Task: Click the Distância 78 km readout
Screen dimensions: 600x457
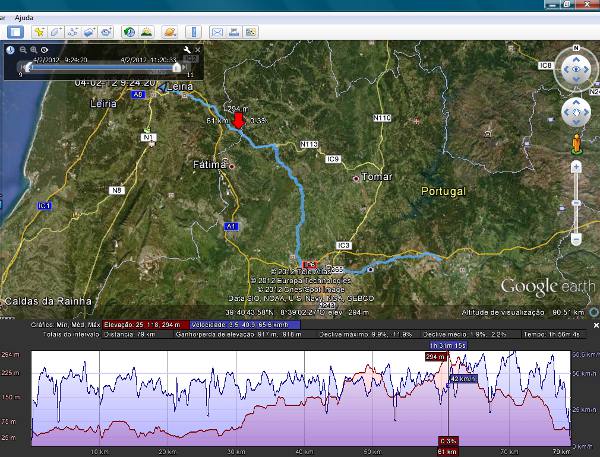Action: (129, 334)
